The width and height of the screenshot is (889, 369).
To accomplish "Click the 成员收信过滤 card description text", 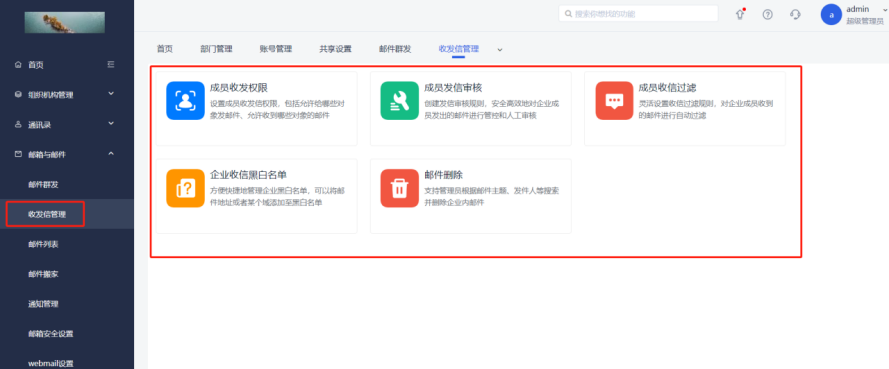I will 706,109.
